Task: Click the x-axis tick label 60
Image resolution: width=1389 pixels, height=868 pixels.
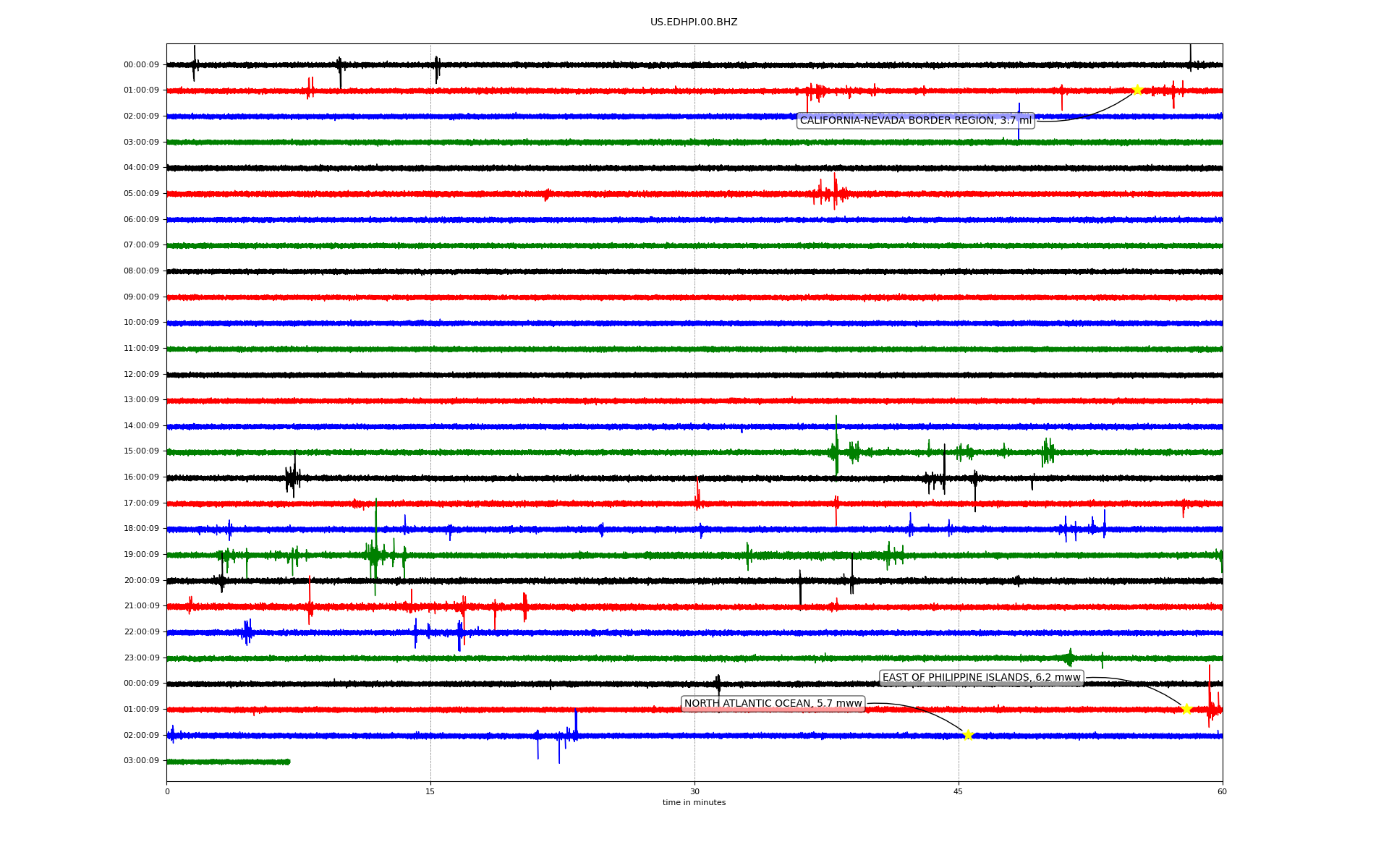Action: tap(1222, 791)
